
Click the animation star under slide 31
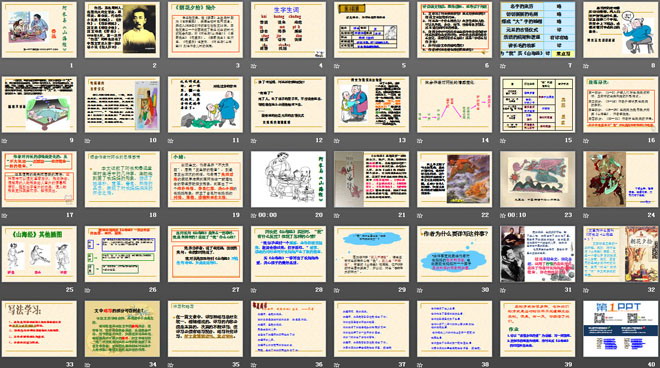click(x=503, y=290)
